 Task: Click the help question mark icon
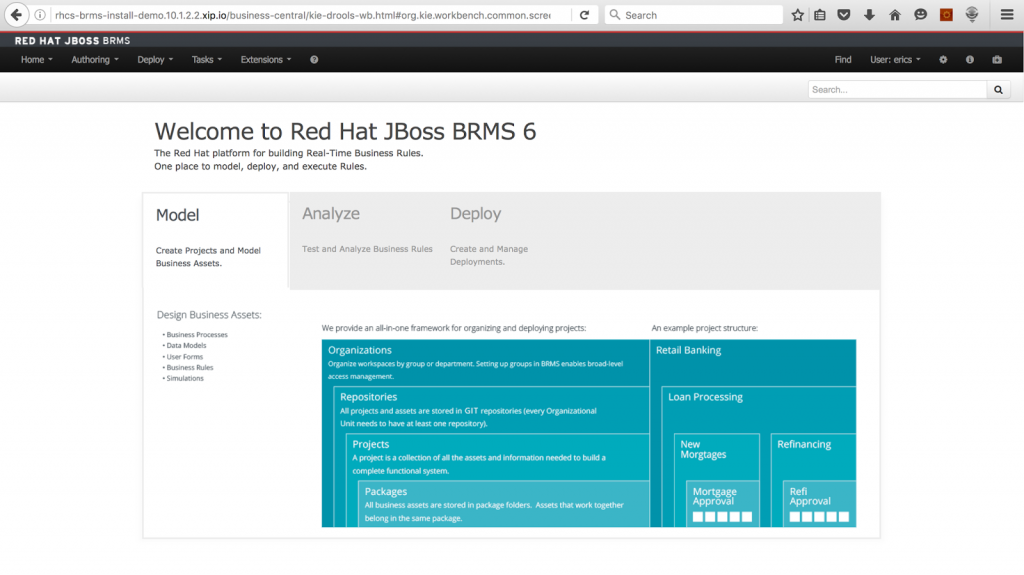click(x=314, y=59)
